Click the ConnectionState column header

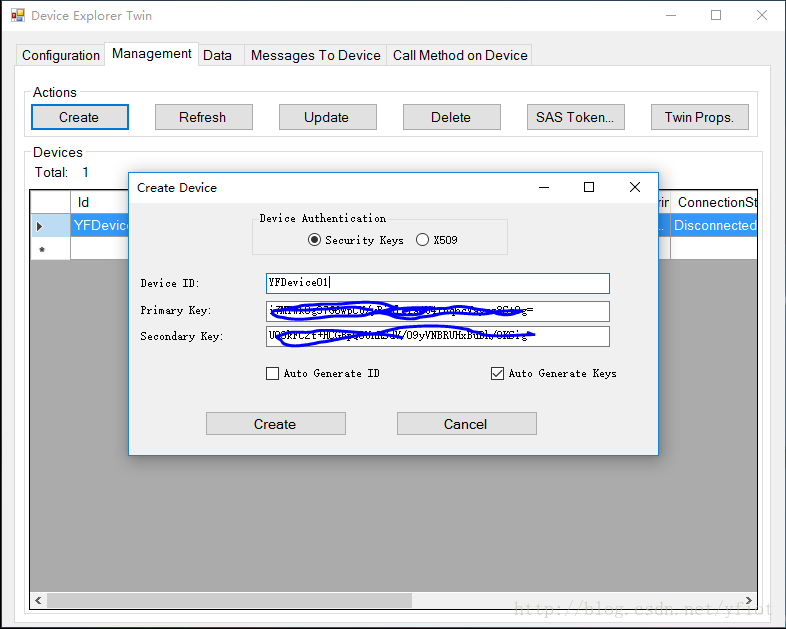pyautogui.click(x=714, y=202)
